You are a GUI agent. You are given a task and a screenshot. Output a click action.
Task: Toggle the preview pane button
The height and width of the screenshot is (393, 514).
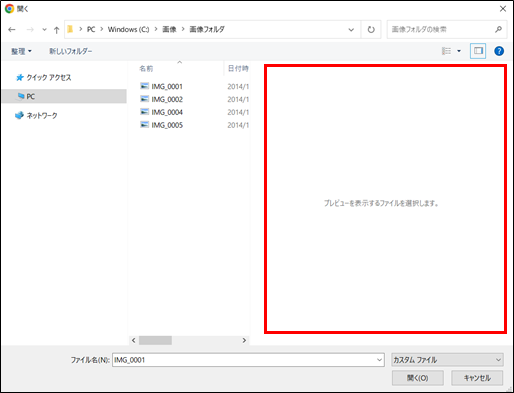pos(478,51)
